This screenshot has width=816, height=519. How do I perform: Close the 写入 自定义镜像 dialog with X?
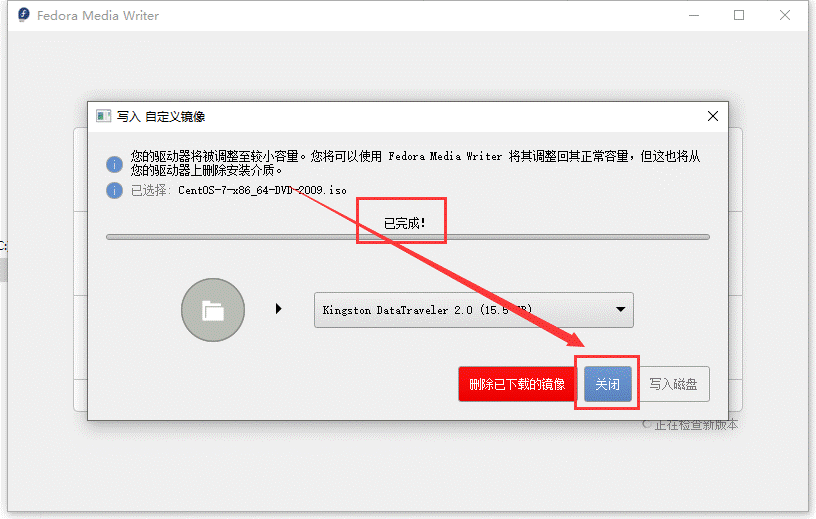point(713,116)
